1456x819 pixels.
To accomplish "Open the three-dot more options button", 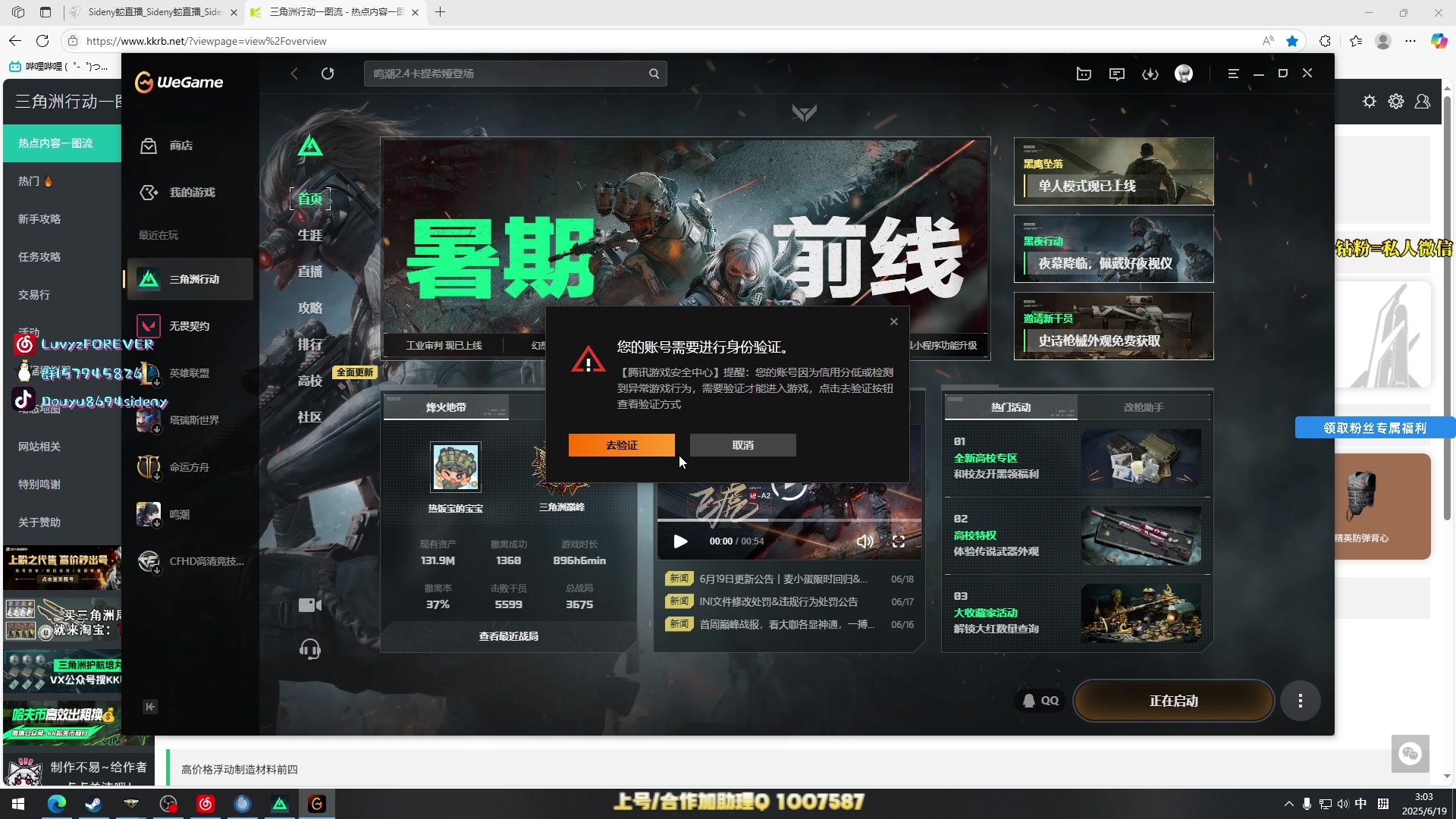I will (1300, 701).
